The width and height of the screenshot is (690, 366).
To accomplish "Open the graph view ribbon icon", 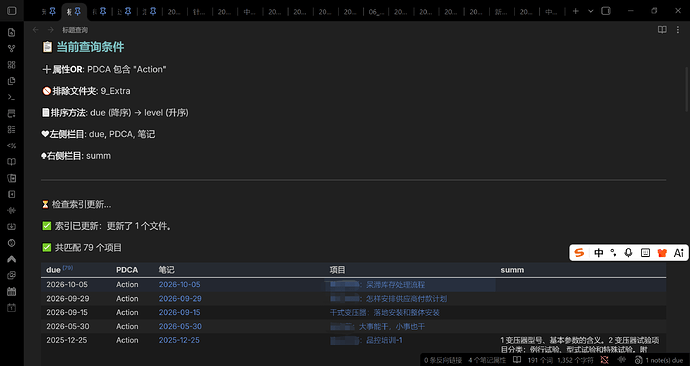I will 12,48.
